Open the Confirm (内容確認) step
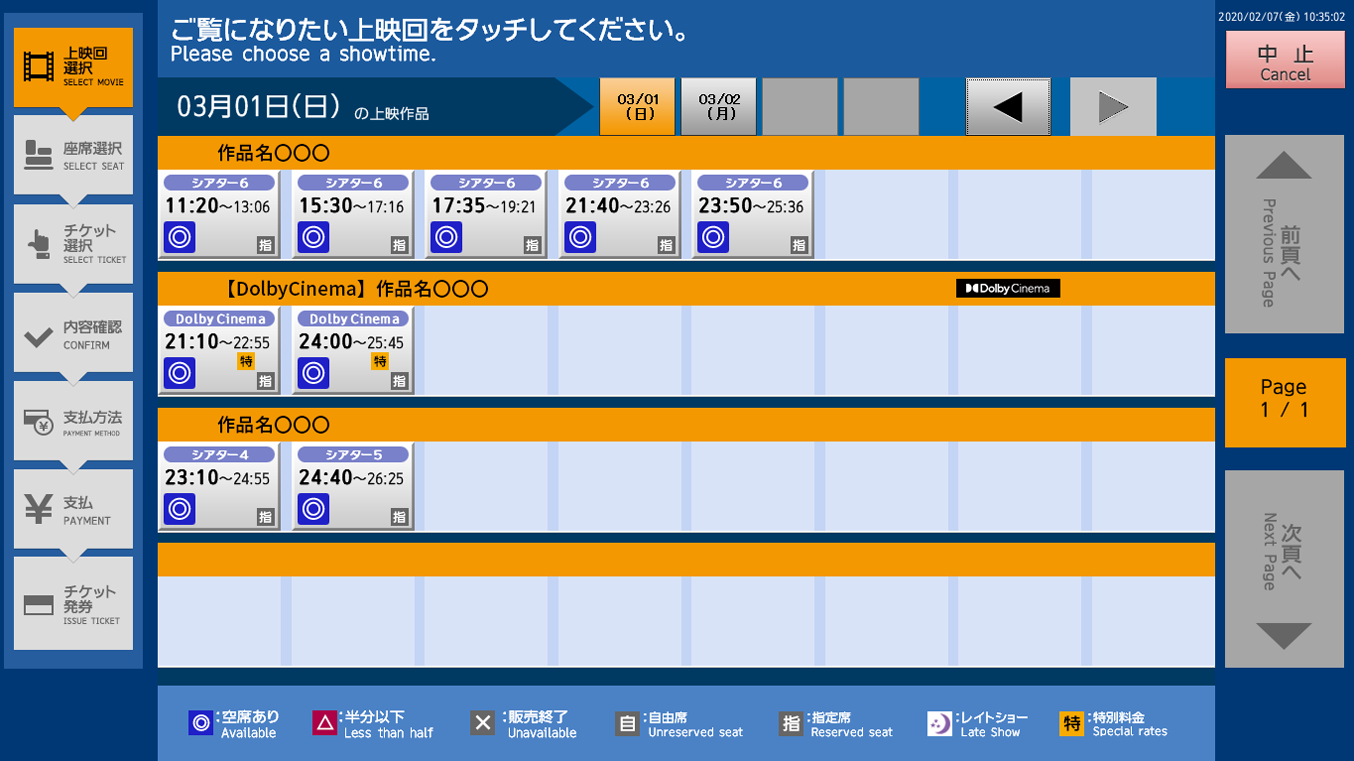 tap(73, 333)
